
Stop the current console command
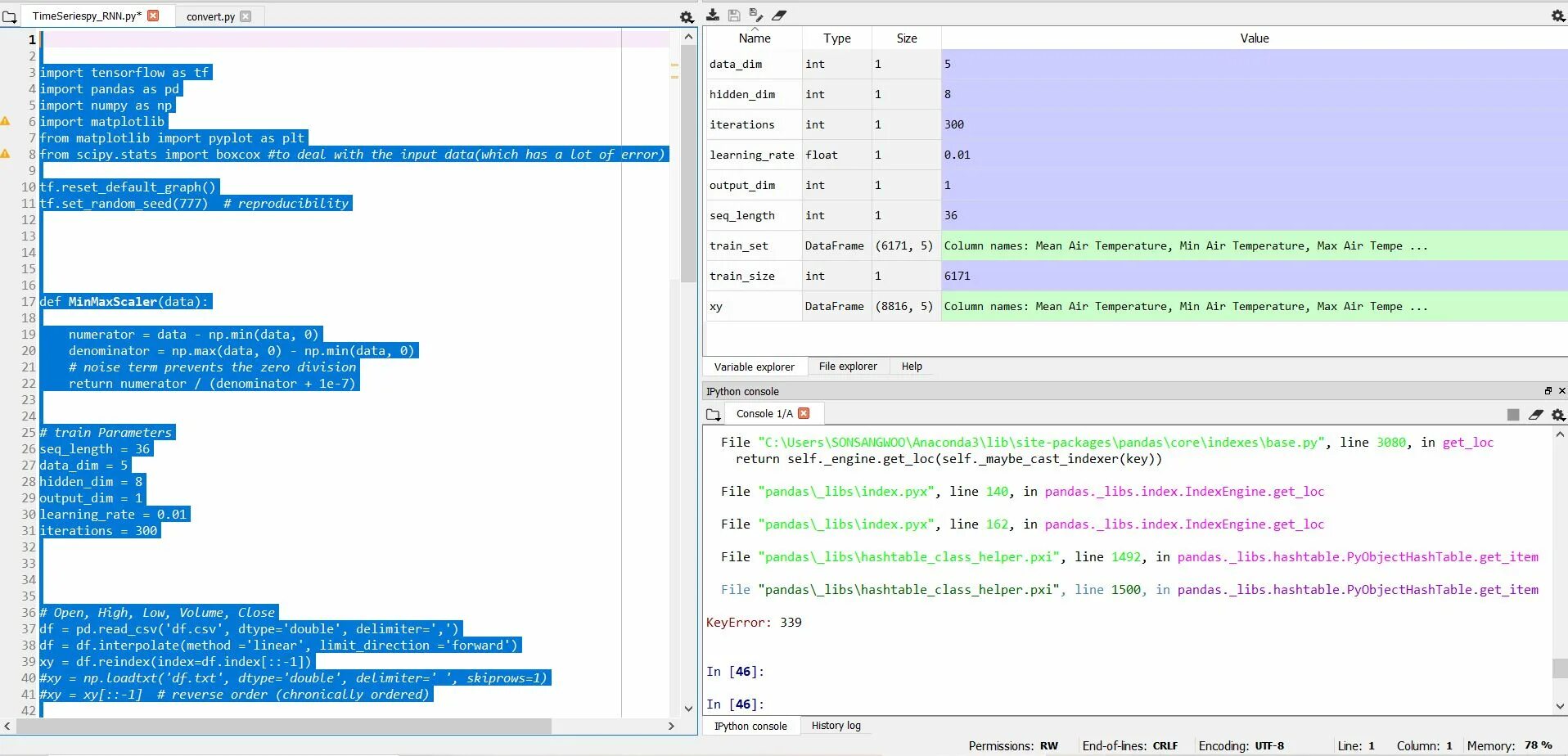click(1513, 415)
